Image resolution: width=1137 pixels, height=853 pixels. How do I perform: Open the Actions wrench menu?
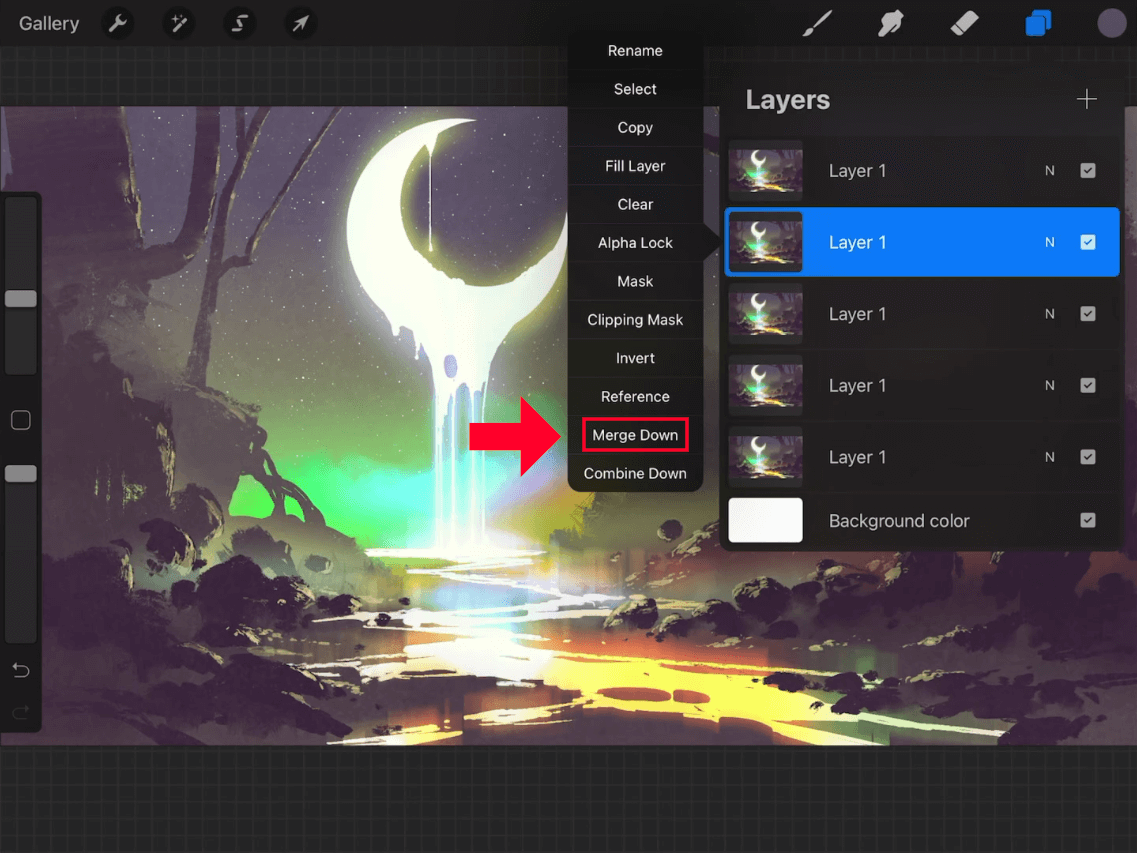coord(118,22)
